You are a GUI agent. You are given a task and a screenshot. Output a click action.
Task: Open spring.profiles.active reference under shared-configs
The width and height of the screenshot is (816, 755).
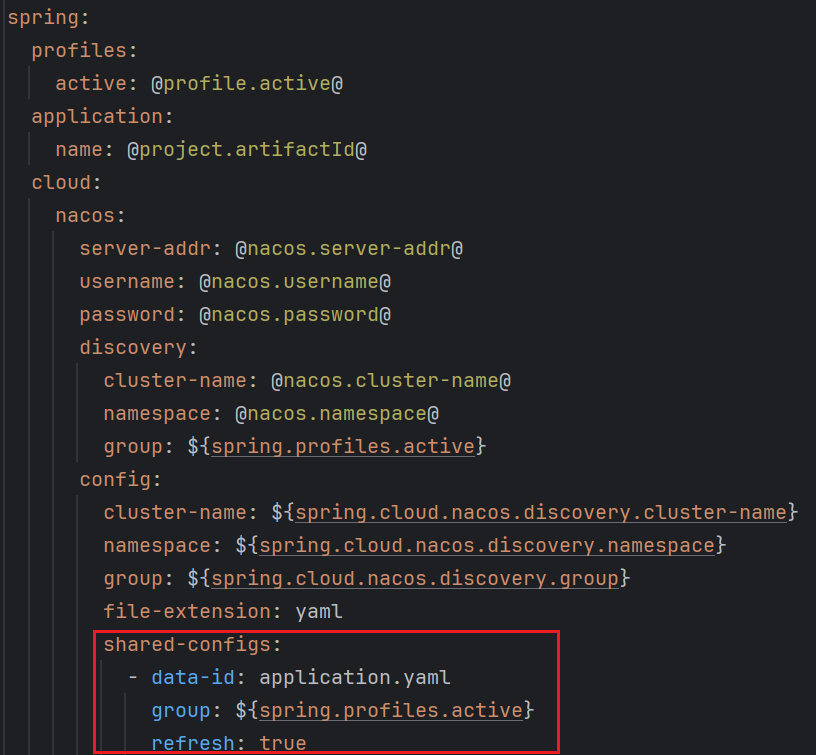(x=391, y=711)
